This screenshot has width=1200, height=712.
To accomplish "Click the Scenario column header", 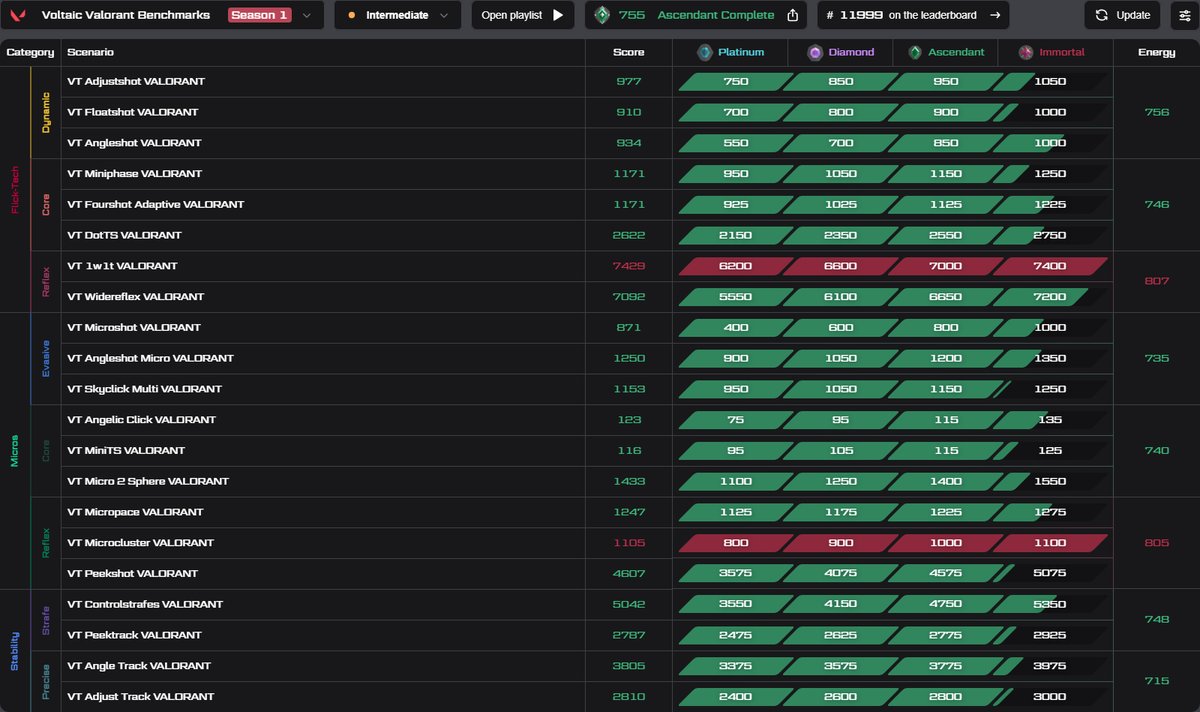I will tap(90, 52).
